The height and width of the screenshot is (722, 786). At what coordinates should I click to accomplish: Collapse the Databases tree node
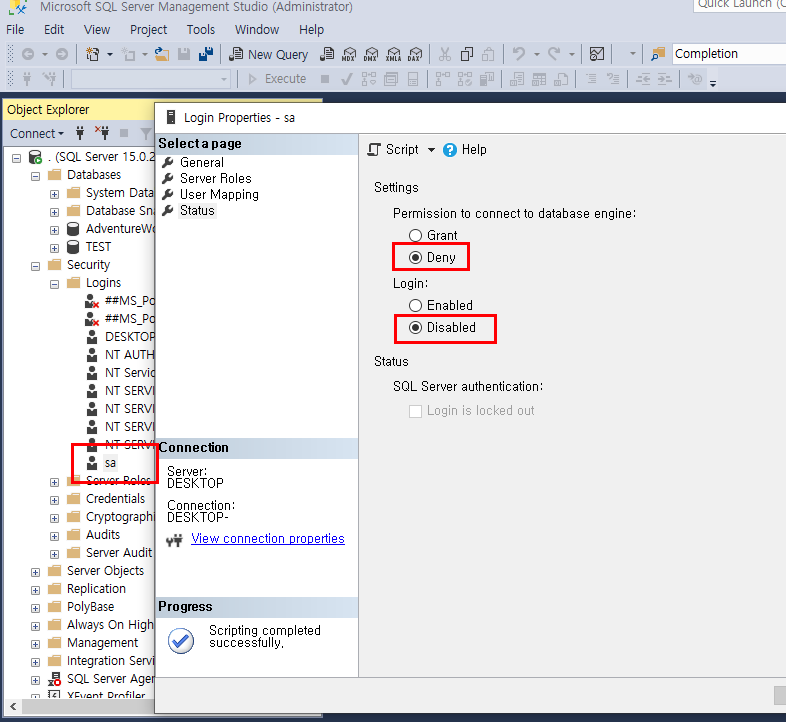(x=35, y=176)
